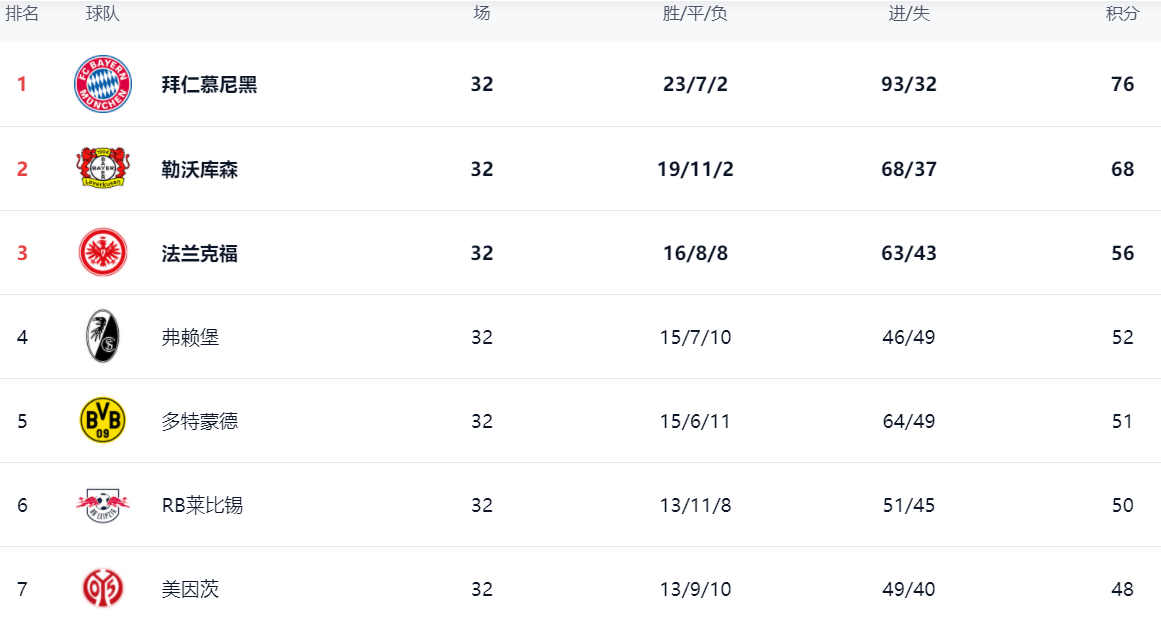Open the 法兰克福 team link

pos(200,253)
